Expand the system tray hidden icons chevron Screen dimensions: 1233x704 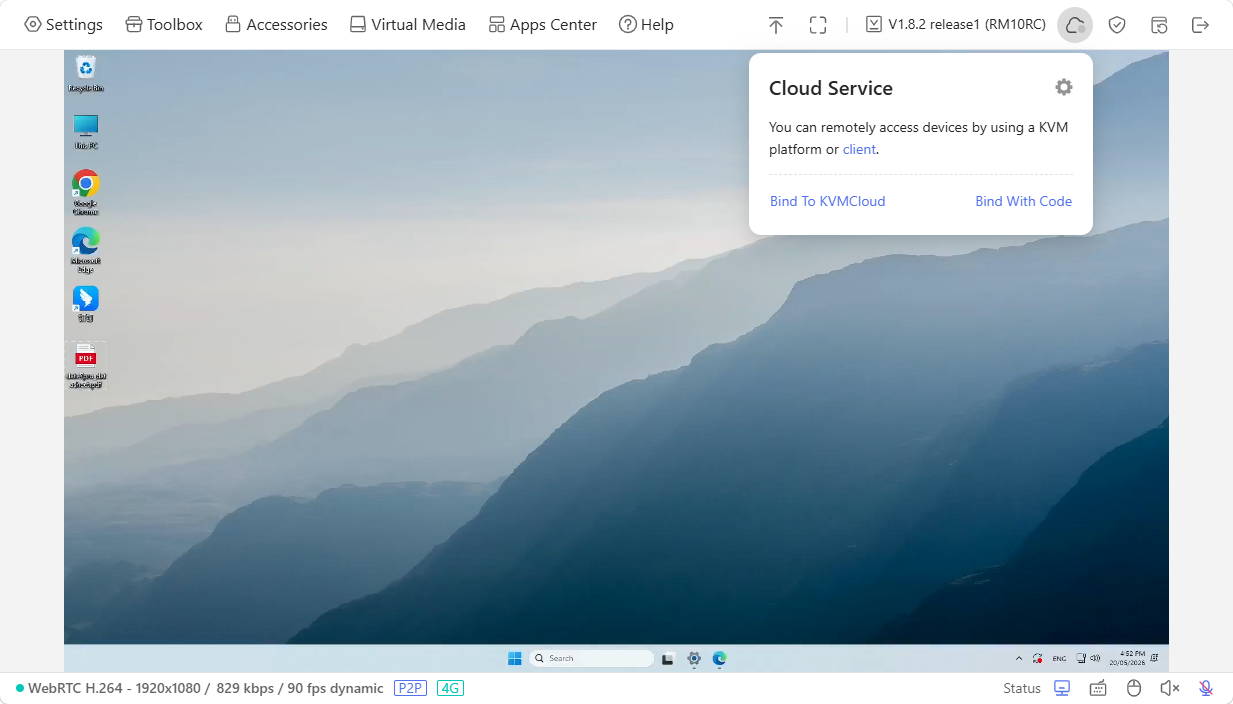(x=1019, y=658)
